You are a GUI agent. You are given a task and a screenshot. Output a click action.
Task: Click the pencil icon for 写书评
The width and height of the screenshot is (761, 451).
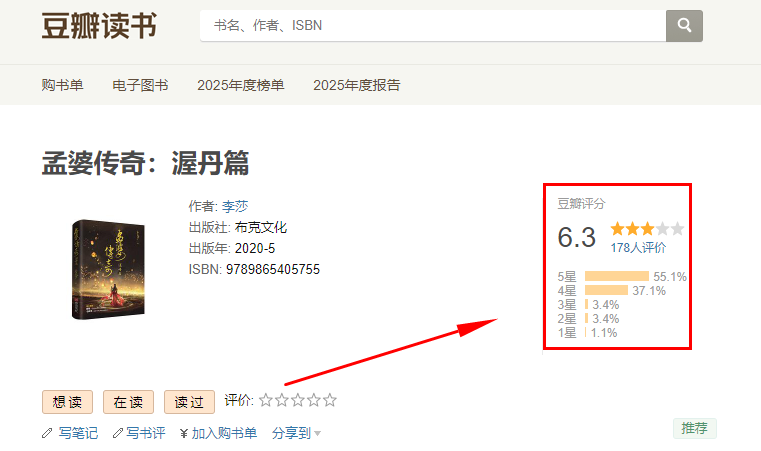pos(118,434)
